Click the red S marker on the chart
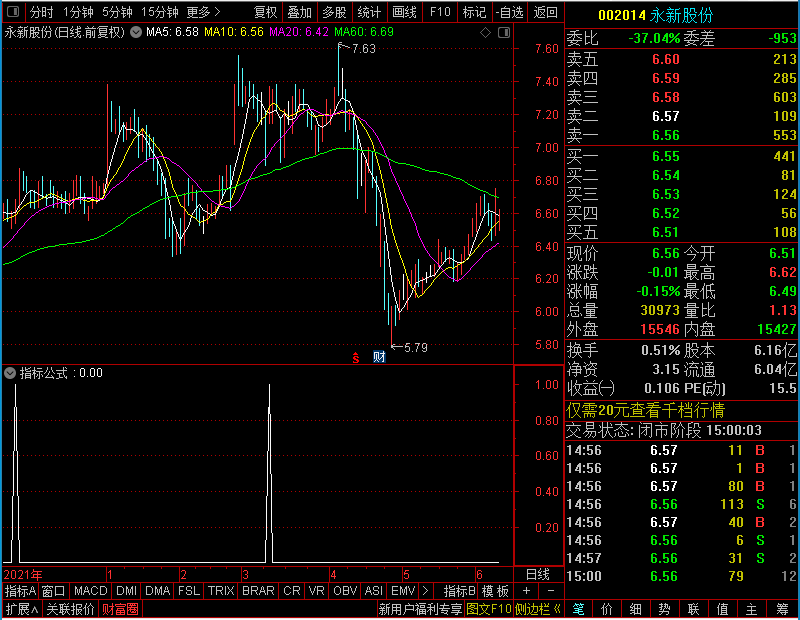This screenshot has width=800, height=620. coord(356,357)
